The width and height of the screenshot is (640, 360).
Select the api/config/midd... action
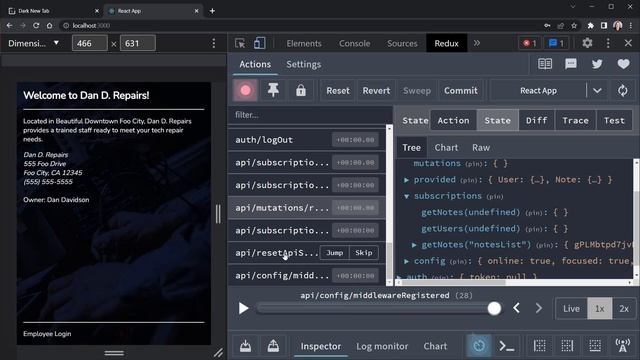(x=307, y=276)
